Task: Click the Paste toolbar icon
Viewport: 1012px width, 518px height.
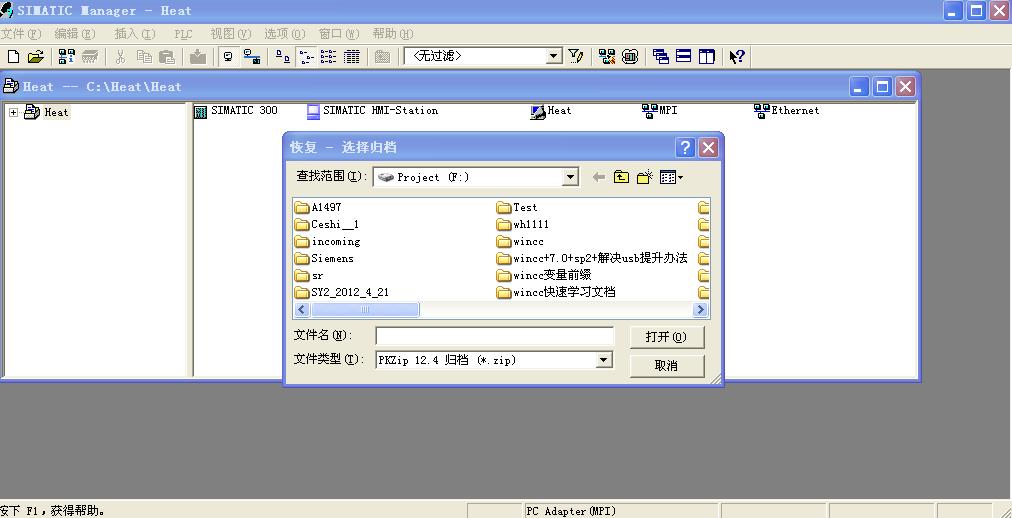Action: (x=167, y=57)
